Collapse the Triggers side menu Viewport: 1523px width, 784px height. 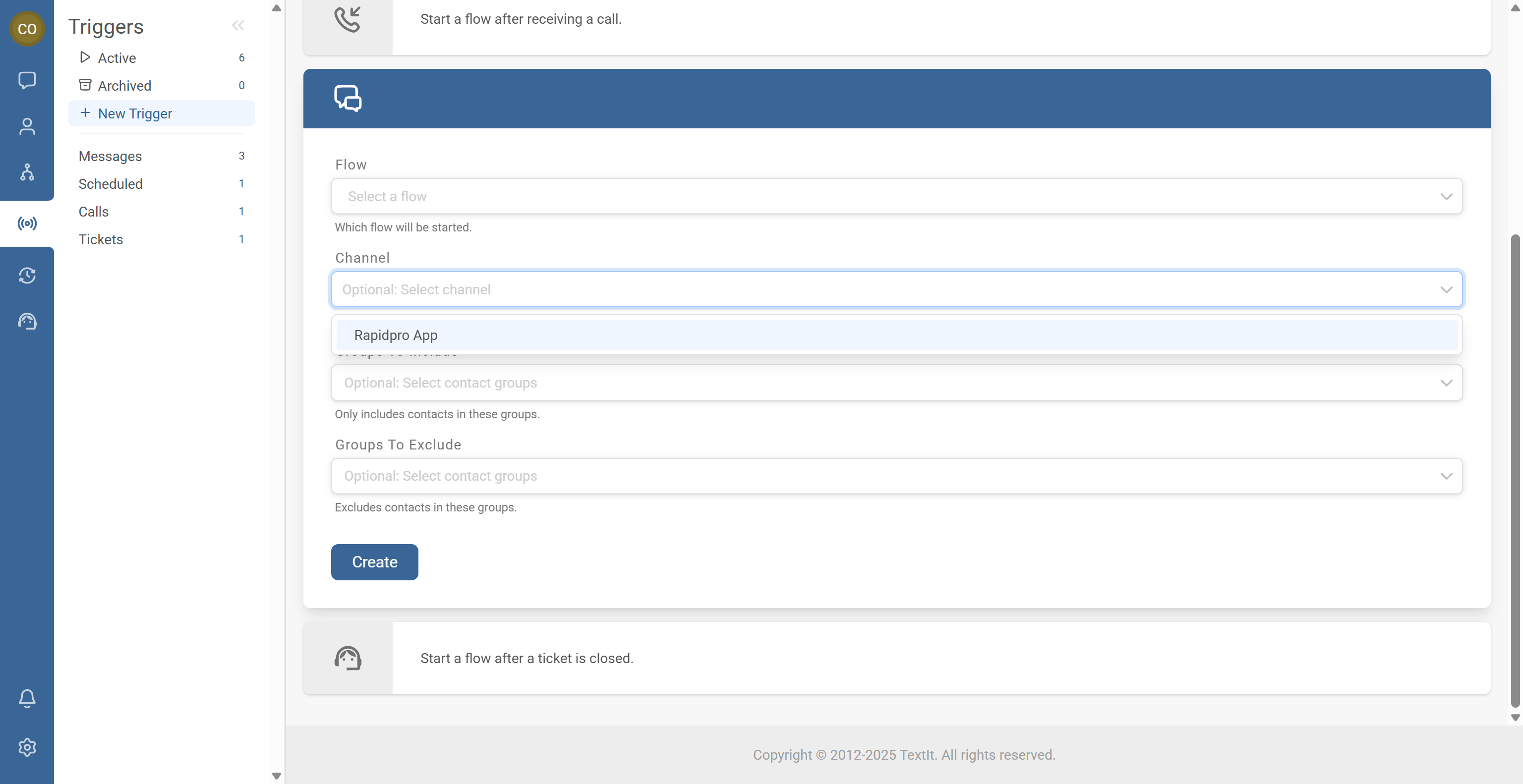[x=237, y=25]
